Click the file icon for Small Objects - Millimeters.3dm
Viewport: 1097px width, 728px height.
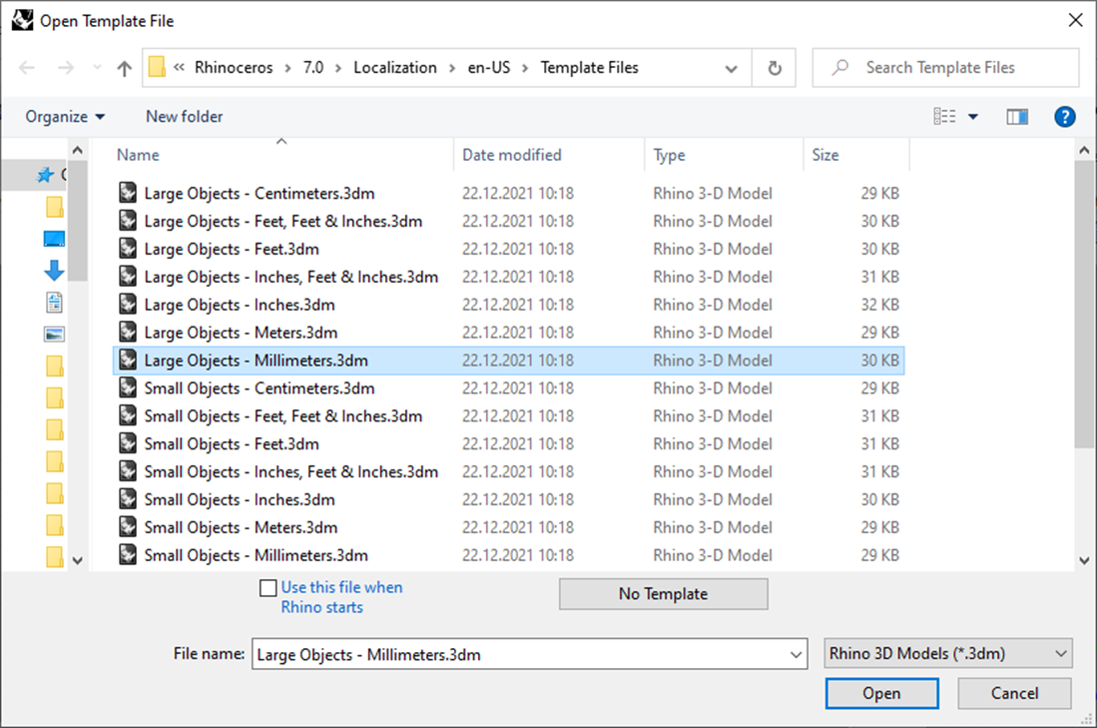(127, 555)
